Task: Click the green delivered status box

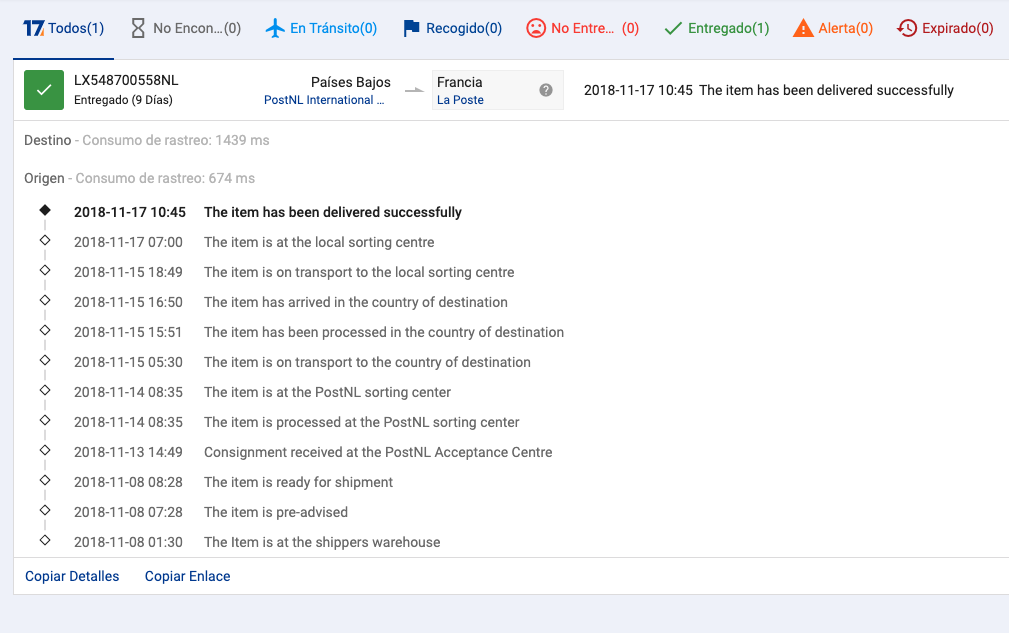Action: coord(44,90)
